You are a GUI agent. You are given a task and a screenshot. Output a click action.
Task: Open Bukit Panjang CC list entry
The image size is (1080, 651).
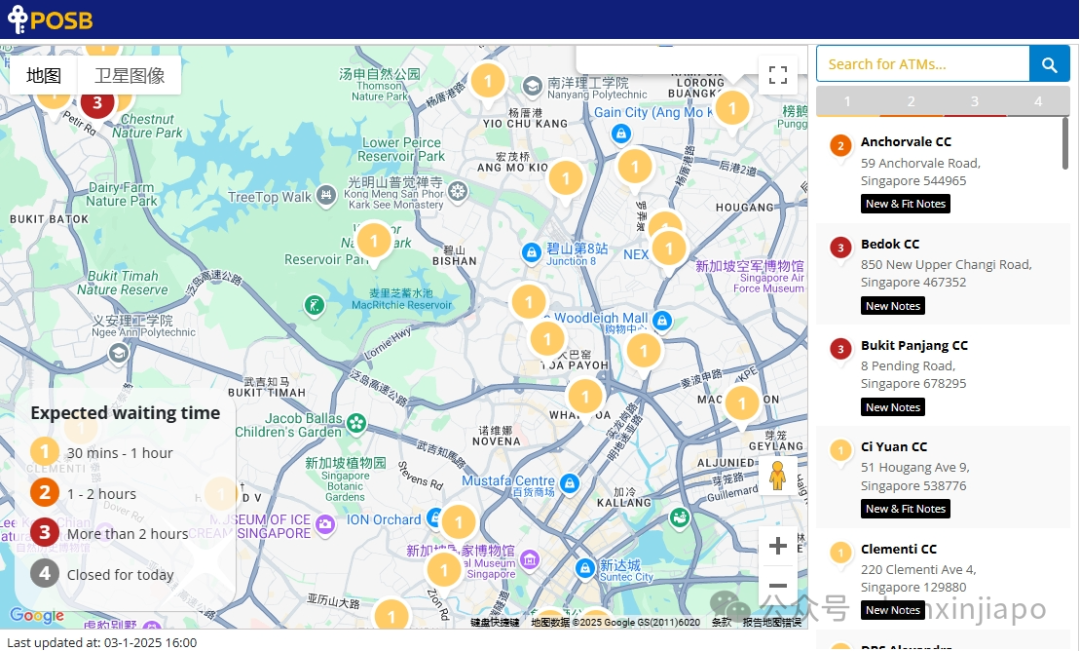[942, 375]
